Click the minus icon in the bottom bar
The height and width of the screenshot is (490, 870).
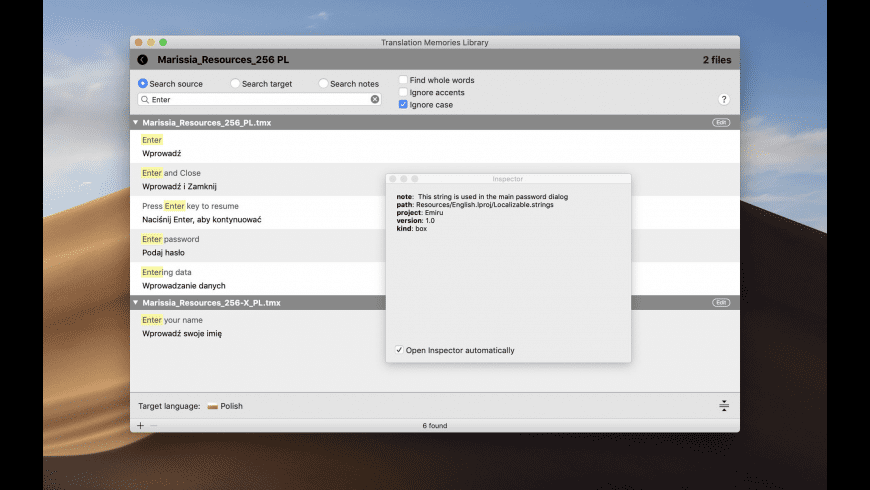pos(154,425)
